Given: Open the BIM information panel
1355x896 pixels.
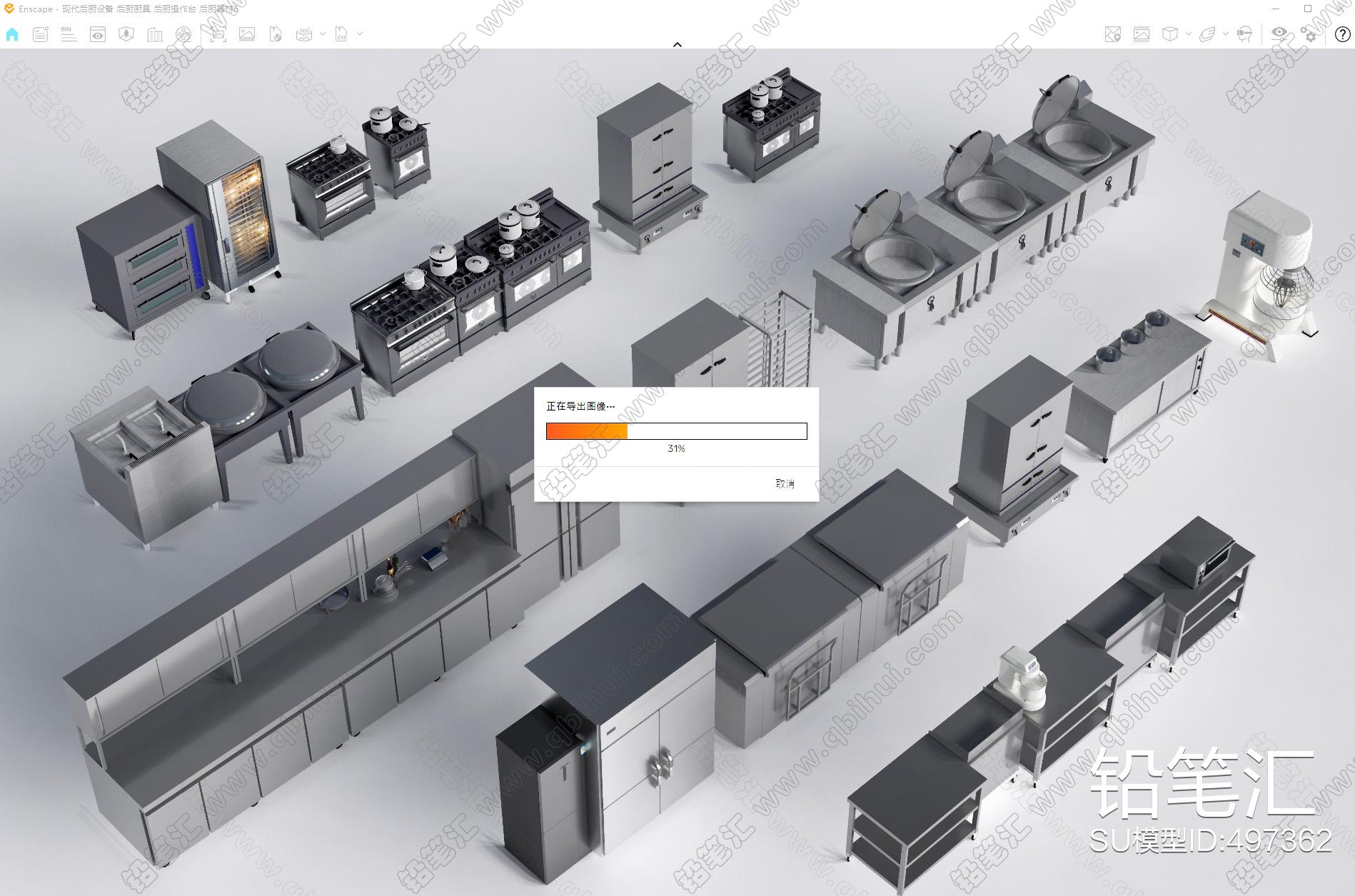Looking at the screenshot, I should coord(69,34).
